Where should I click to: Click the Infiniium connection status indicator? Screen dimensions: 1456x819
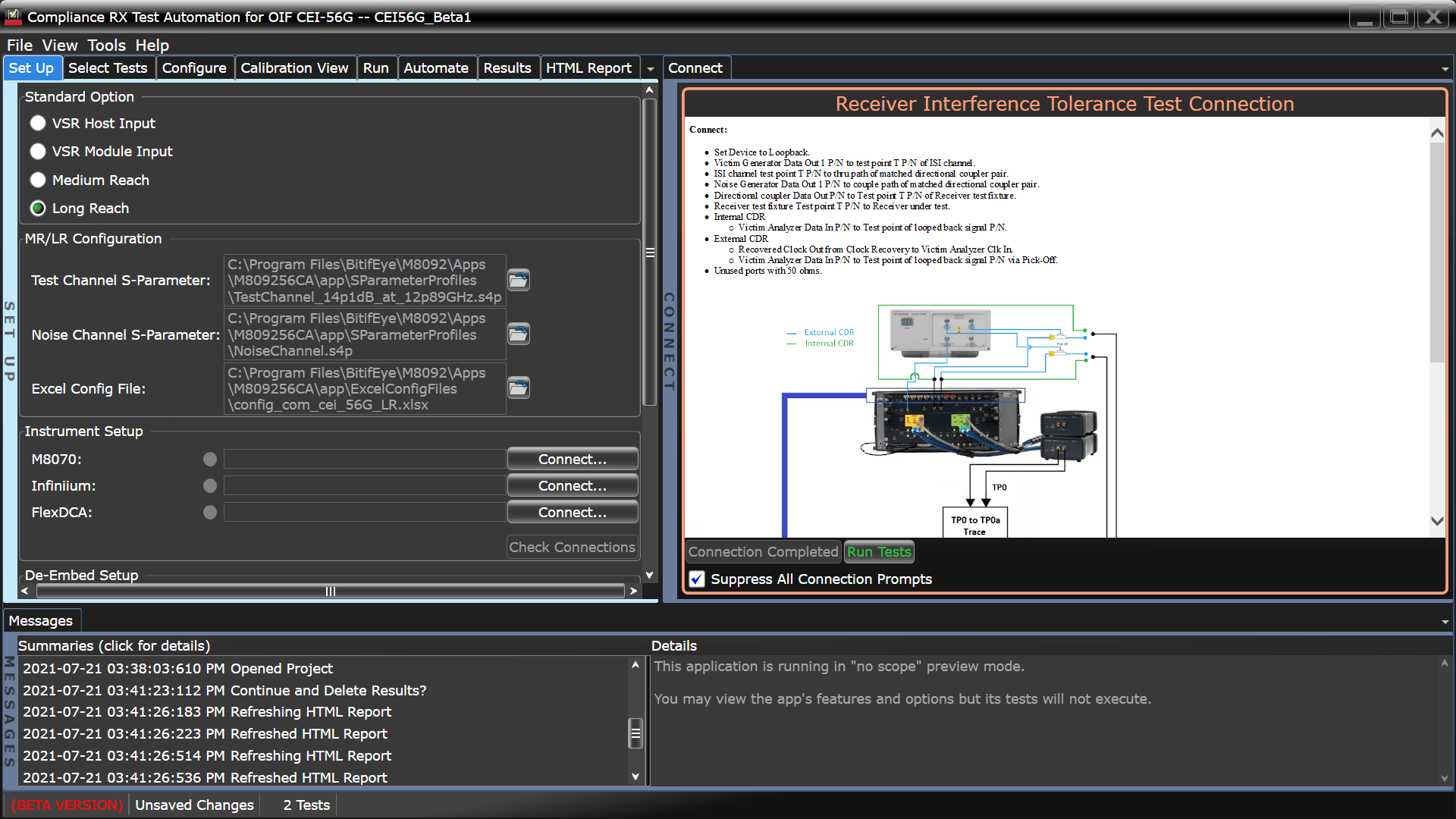point(210,485)
